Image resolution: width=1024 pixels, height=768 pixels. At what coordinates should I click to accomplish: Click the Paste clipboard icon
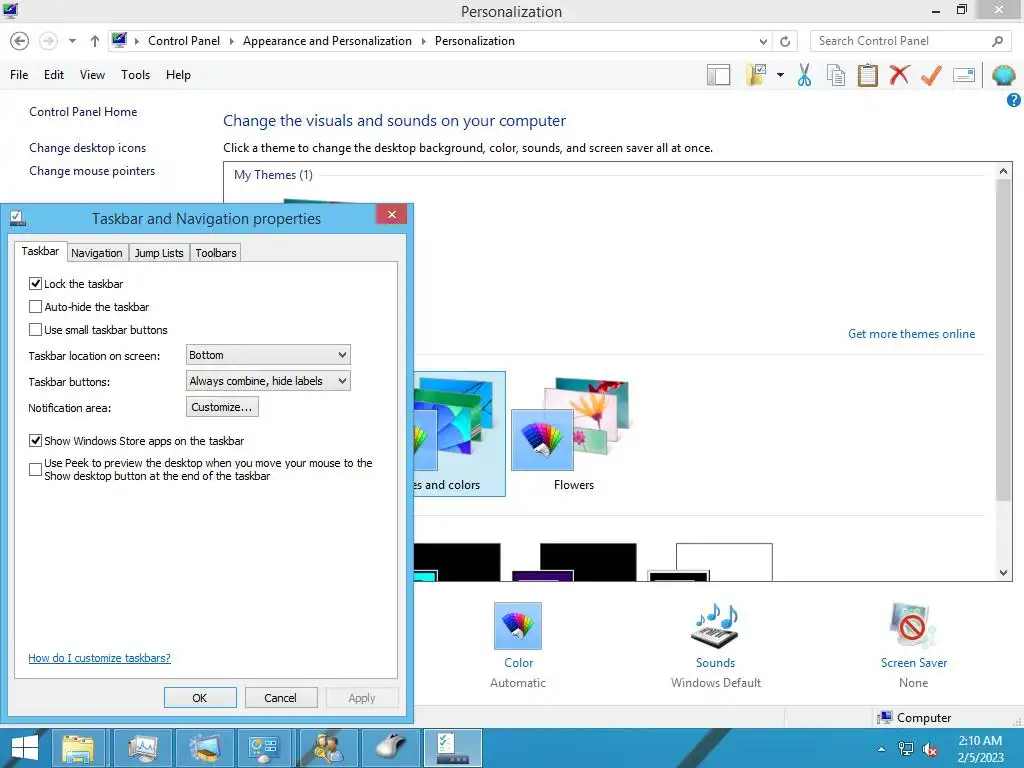click(867, 75)
